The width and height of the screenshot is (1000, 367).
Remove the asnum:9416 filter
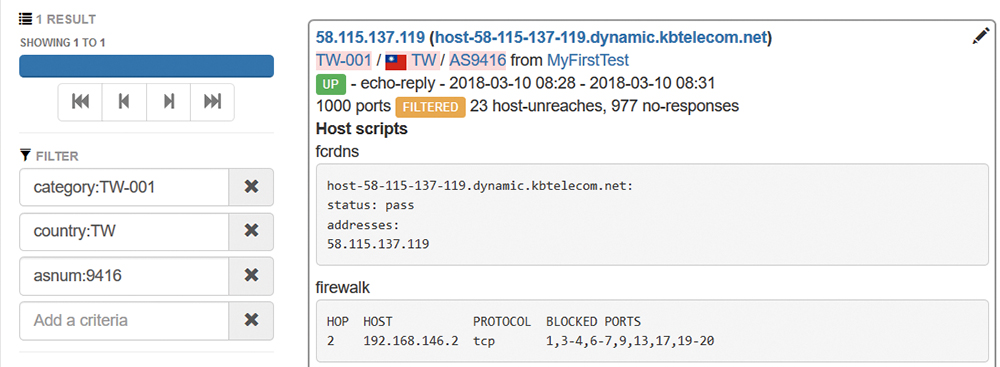click(x=251, y=276)
